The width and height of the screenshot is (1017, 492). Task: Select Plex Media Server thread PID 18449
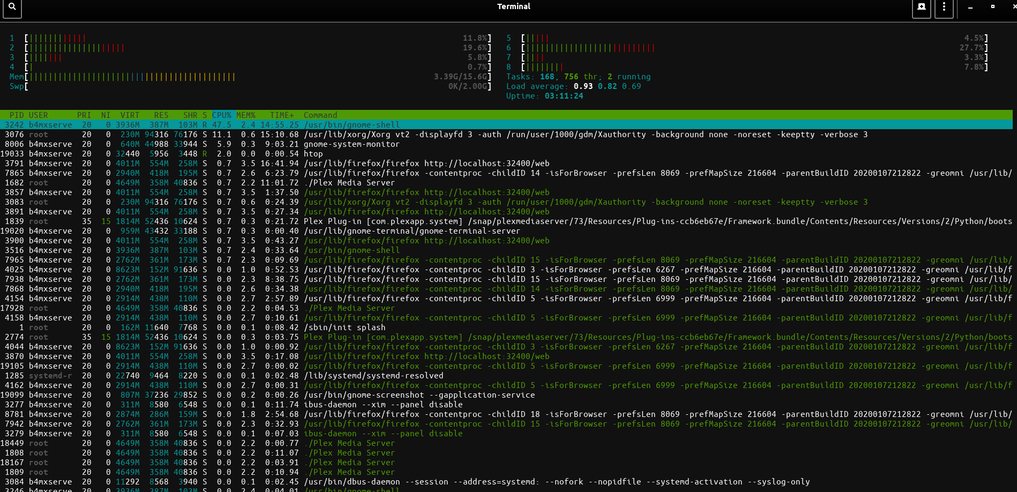[508, 443]
